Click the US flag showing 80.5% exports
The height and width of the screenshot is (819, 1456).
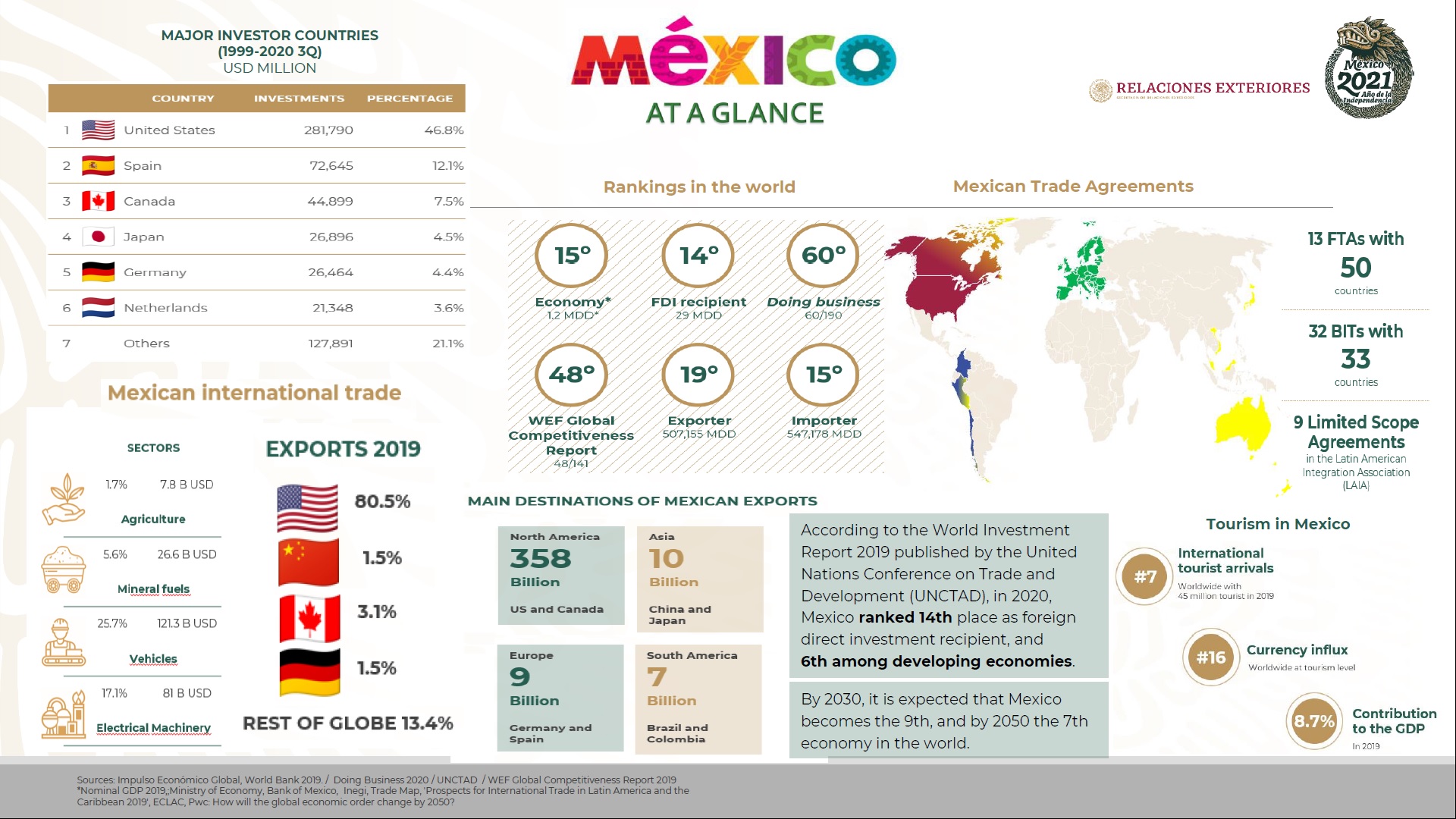[x=307, y=508]
